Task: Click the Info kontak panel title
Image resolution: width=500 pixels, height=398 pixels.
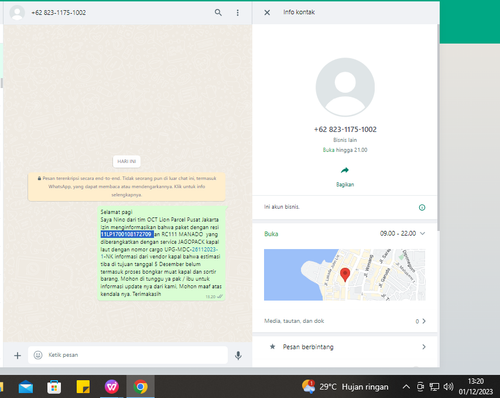Action: coord(299,12)
